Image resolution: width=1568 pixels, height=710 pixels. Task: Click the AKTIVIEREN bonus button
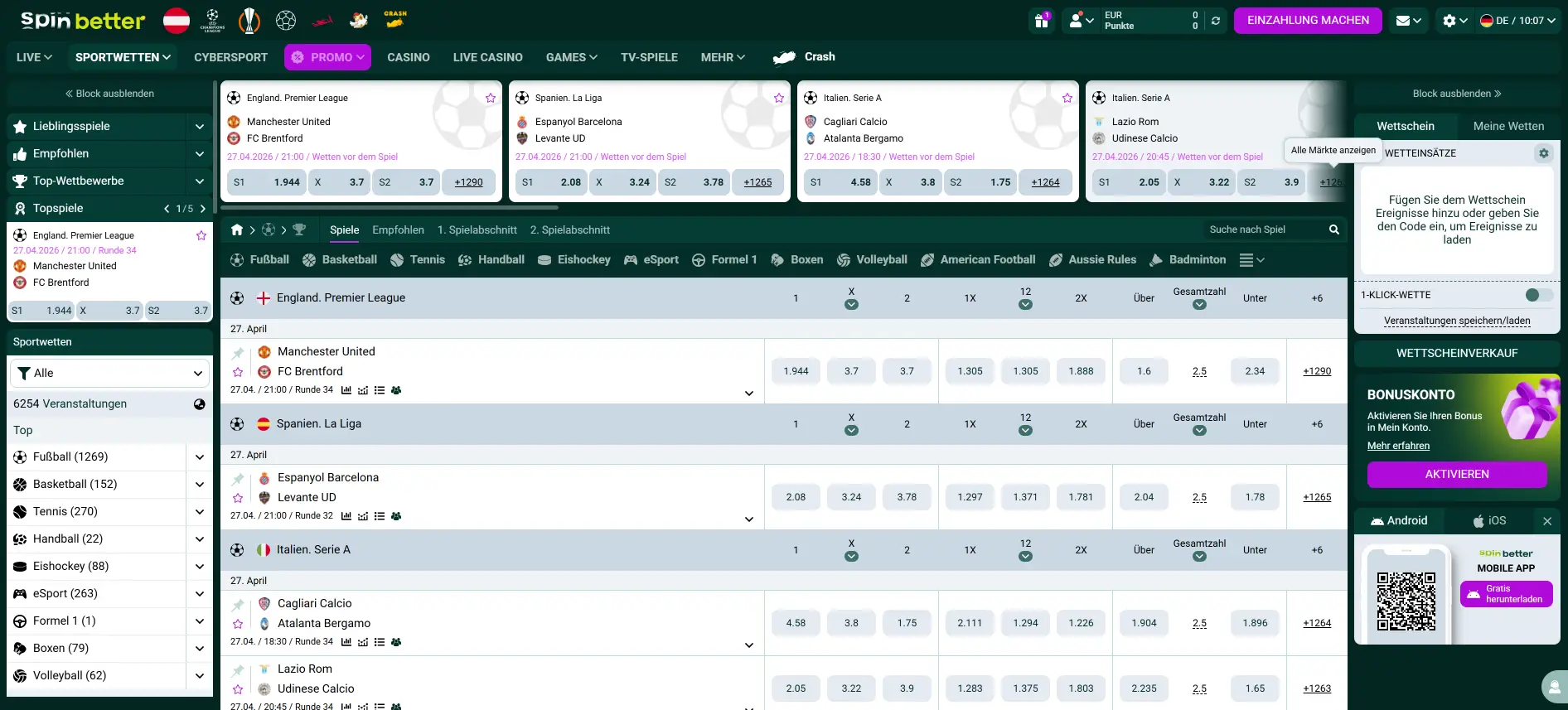[x=1457, y=475]
